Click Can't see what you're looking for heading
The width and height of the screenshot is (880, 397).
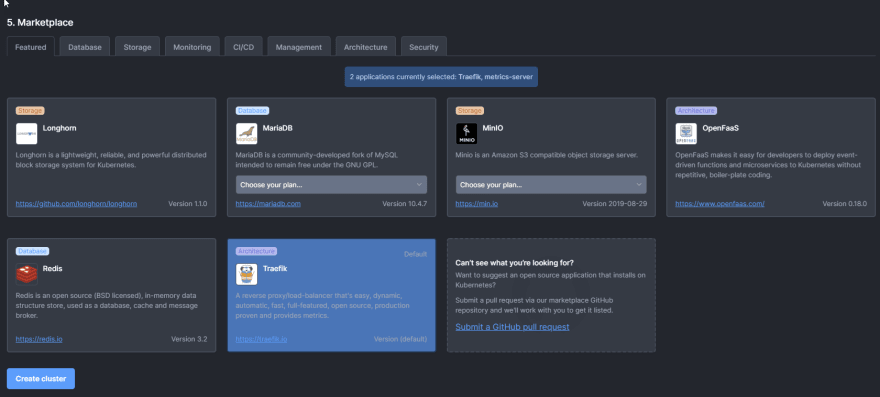click(x=514, y=263)
